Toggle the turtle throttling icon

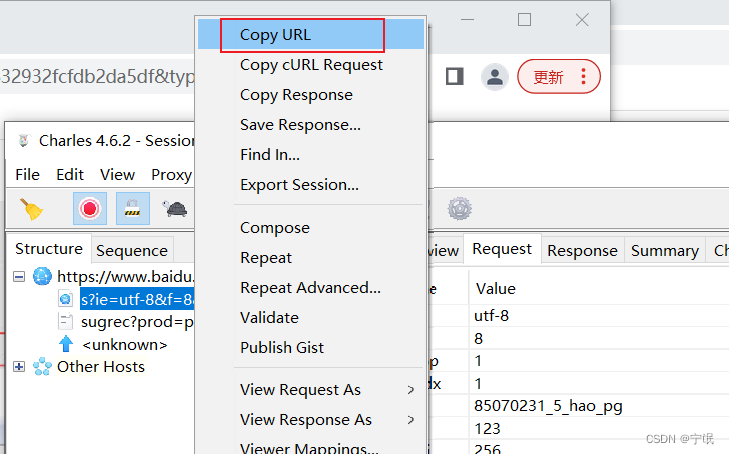click(x=175, y=209)
